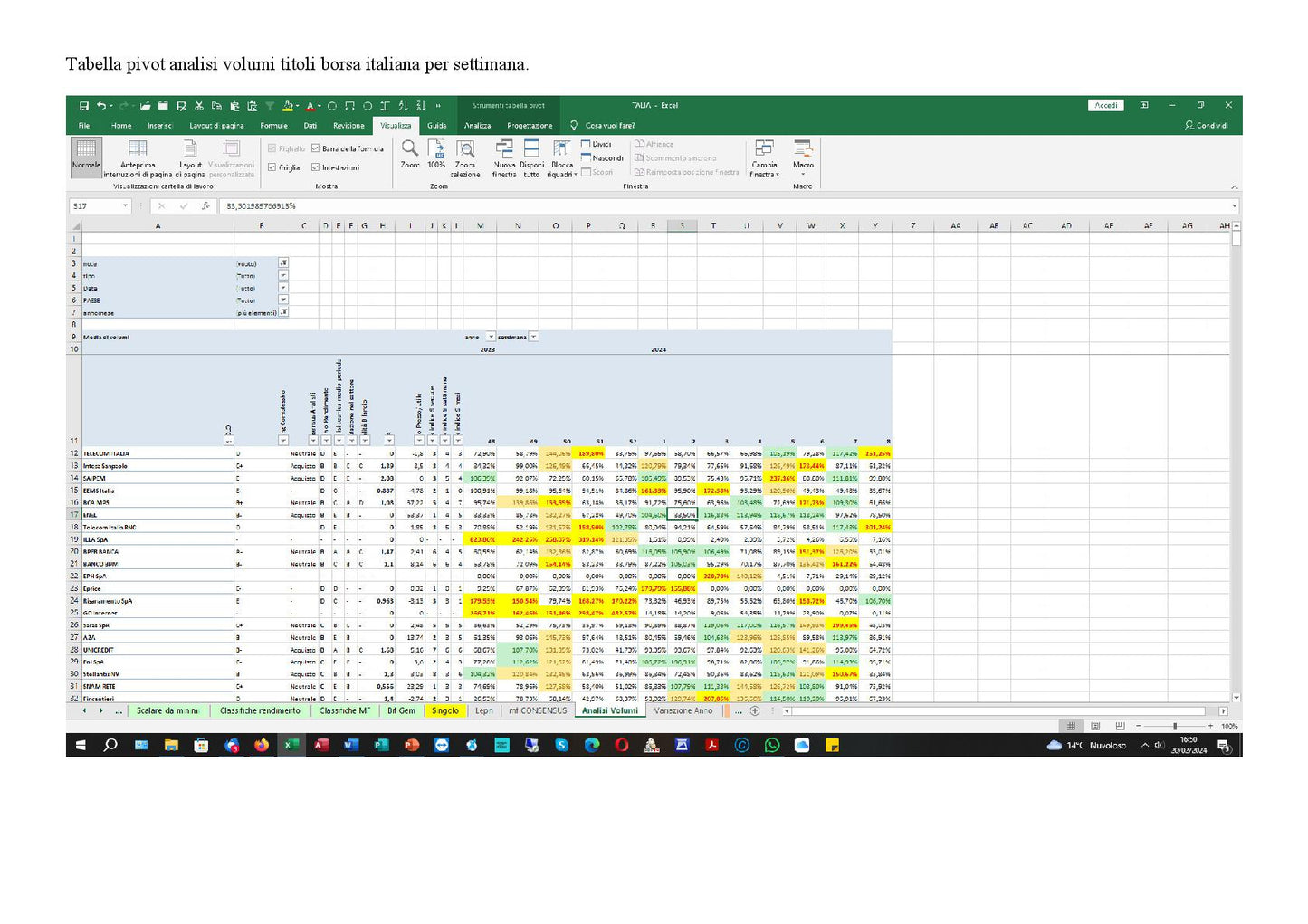Viewport: 1308px width, 924px height.
Task: Select the TELECOM ITALIA row label
Action: point(158,454)
